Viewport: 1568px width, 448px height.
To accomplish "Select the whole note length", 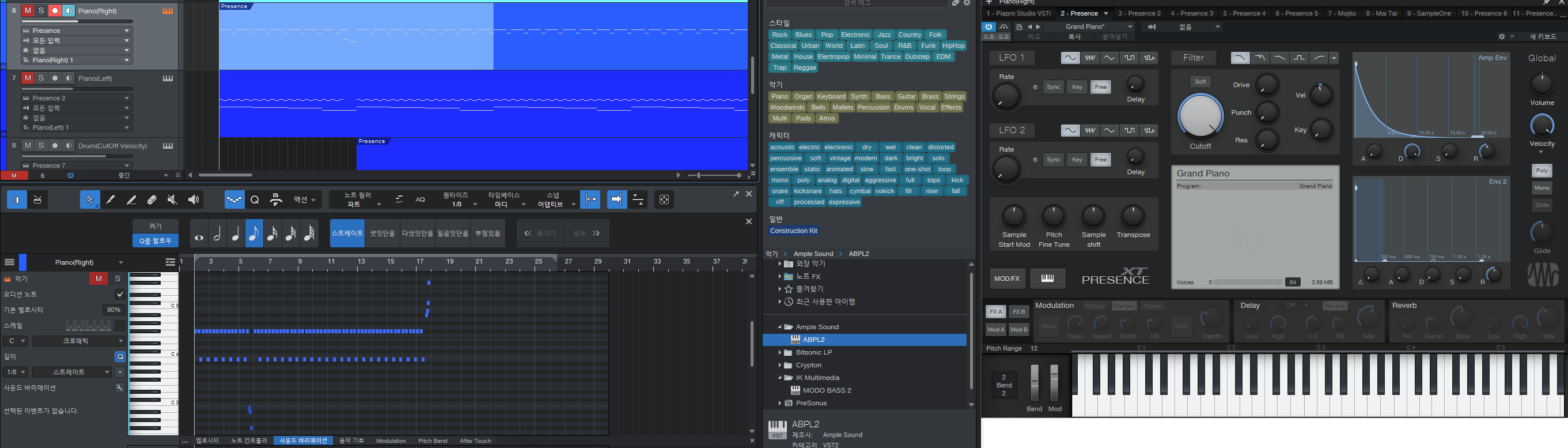I will click(x=199, y=234).
